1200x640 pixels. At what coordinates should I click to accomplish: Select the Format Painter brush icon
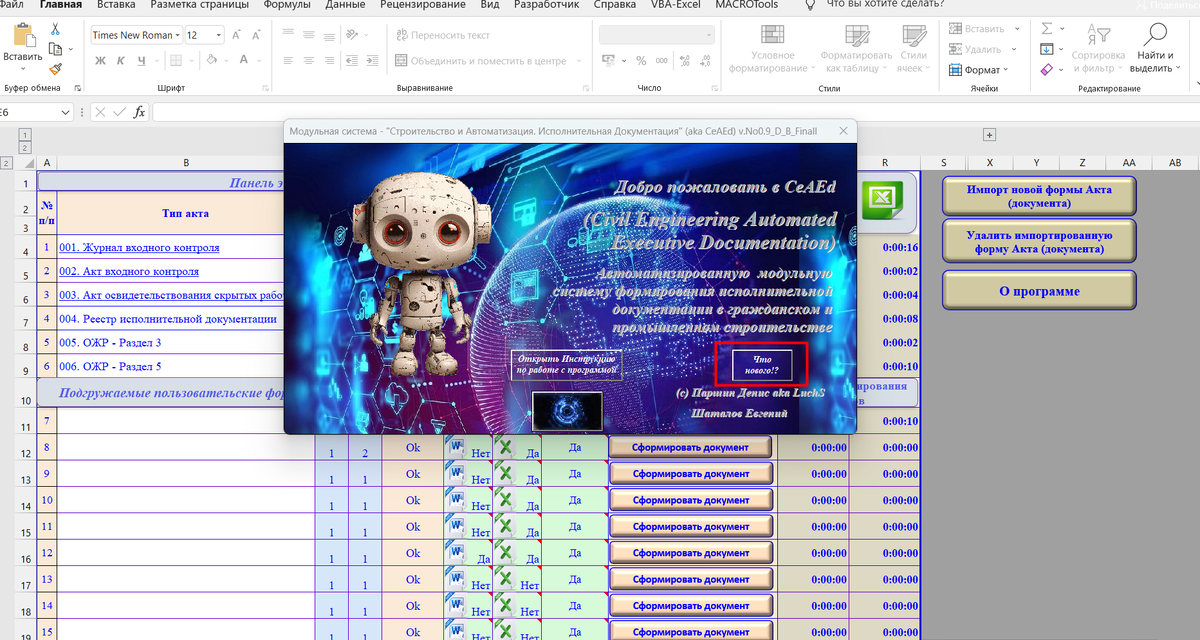point(55,68)
